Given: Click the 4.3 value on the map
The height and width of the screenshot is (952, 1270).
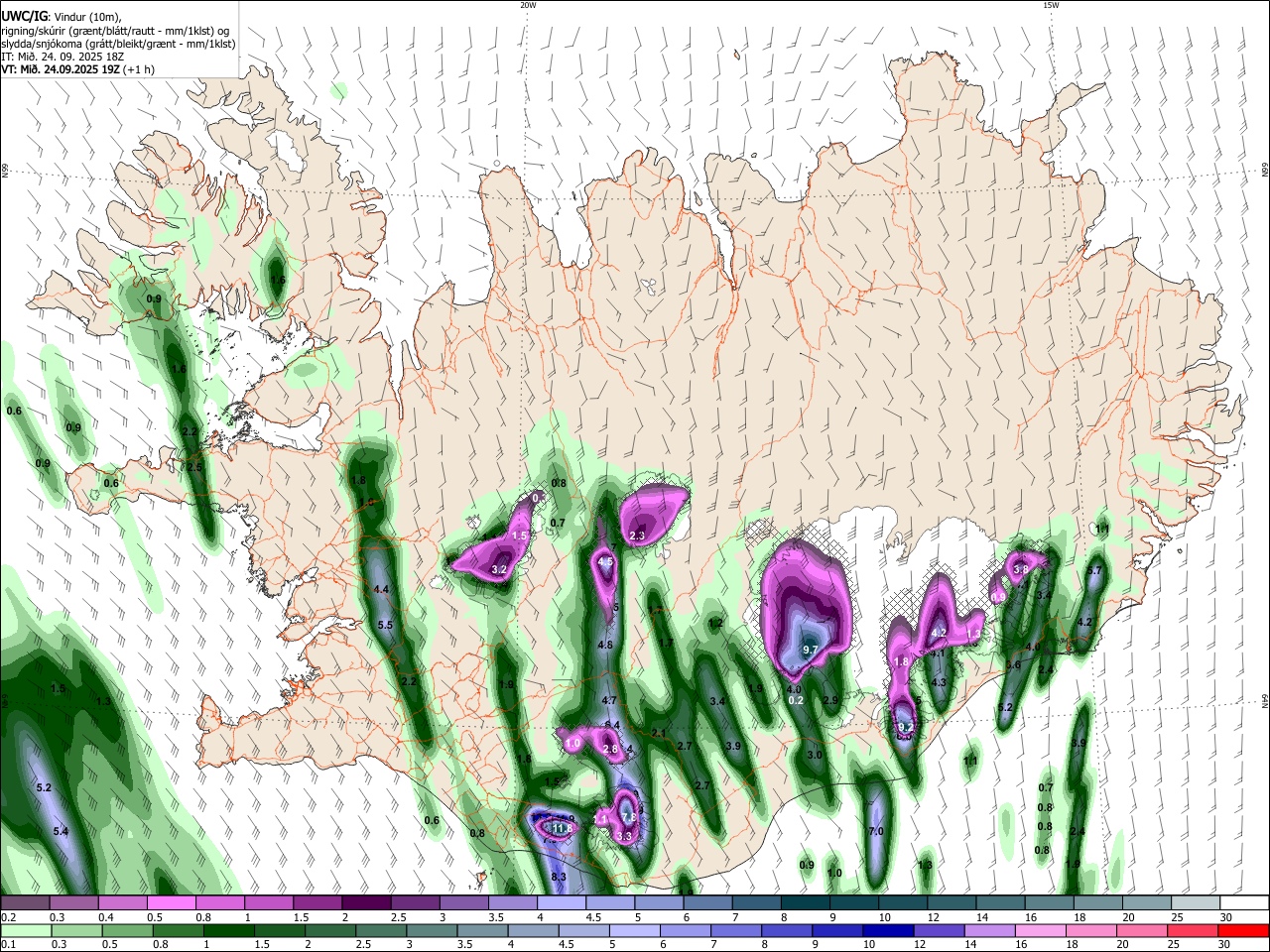Looking at the screenshot, I should [939, 682].
